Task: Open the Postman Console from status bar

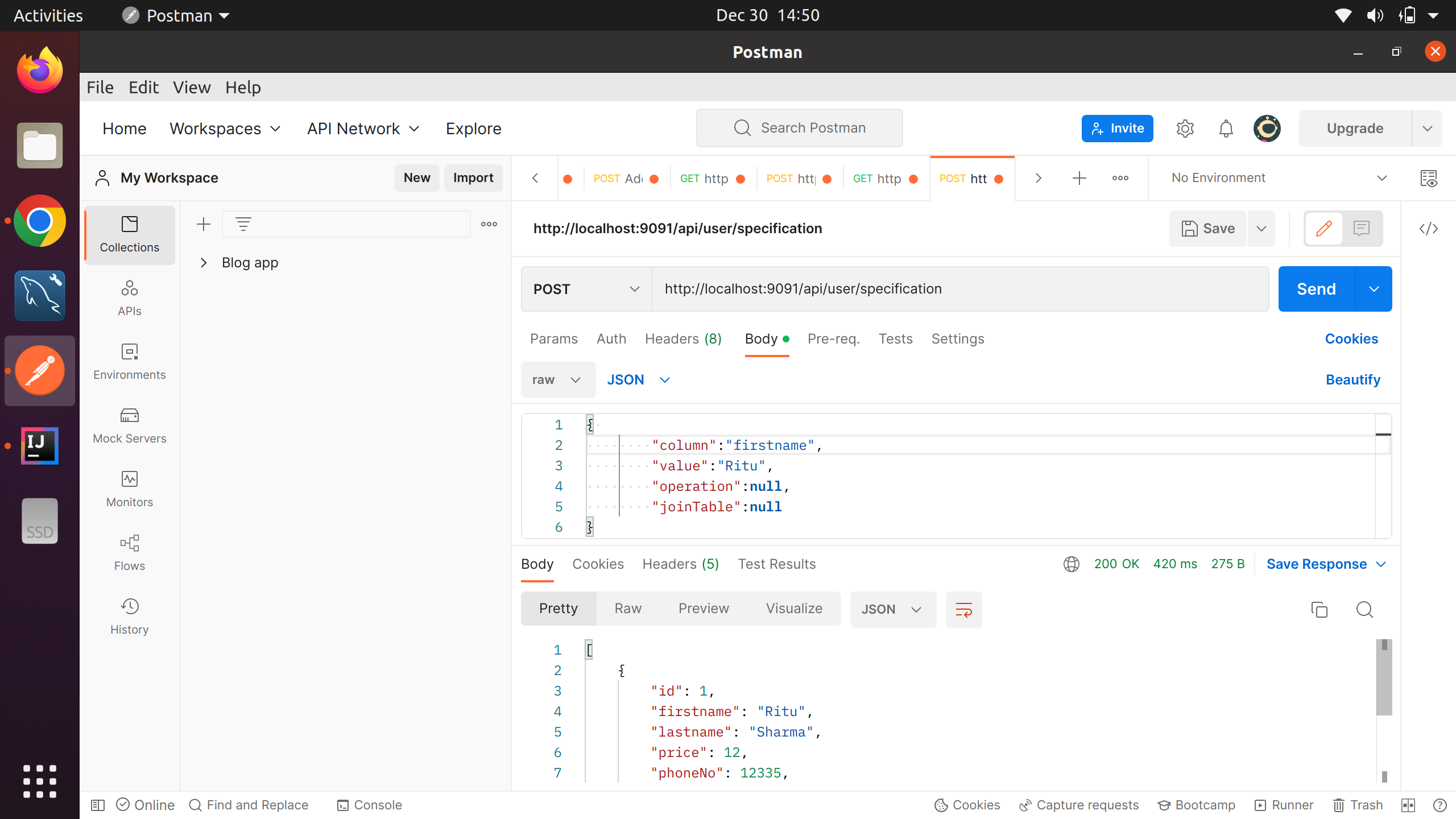Action: point(369,805)
